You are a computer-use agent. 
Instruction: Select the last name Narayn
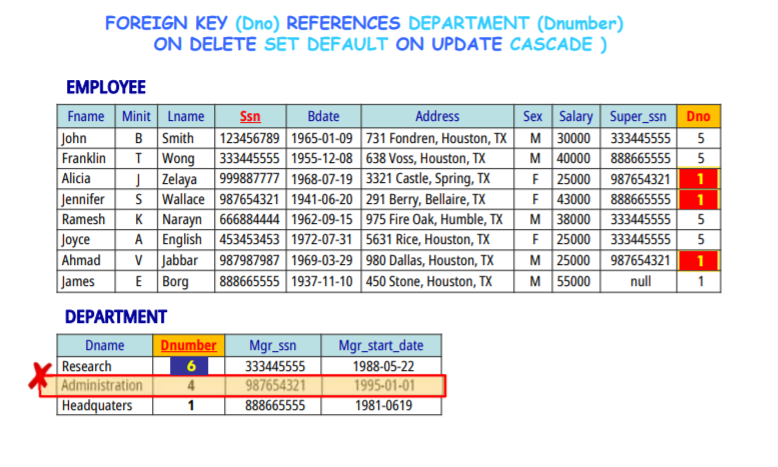point(182,219)
